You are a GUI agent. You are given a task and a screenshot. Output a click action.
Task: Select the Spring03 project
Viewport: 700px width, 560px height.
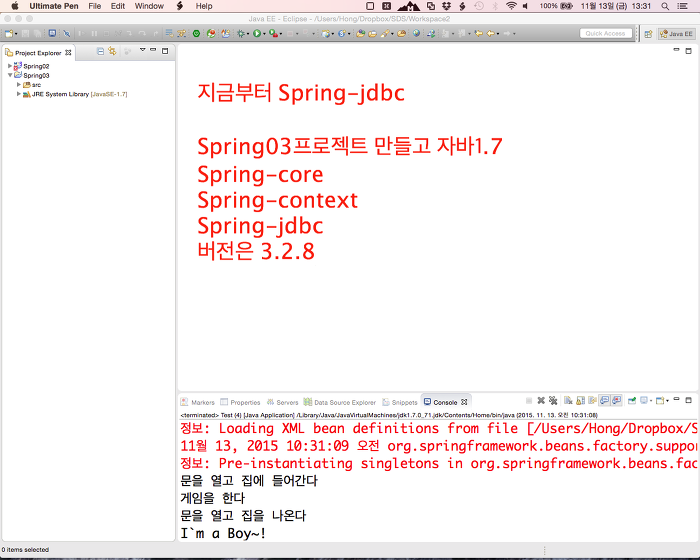(36, 75)
